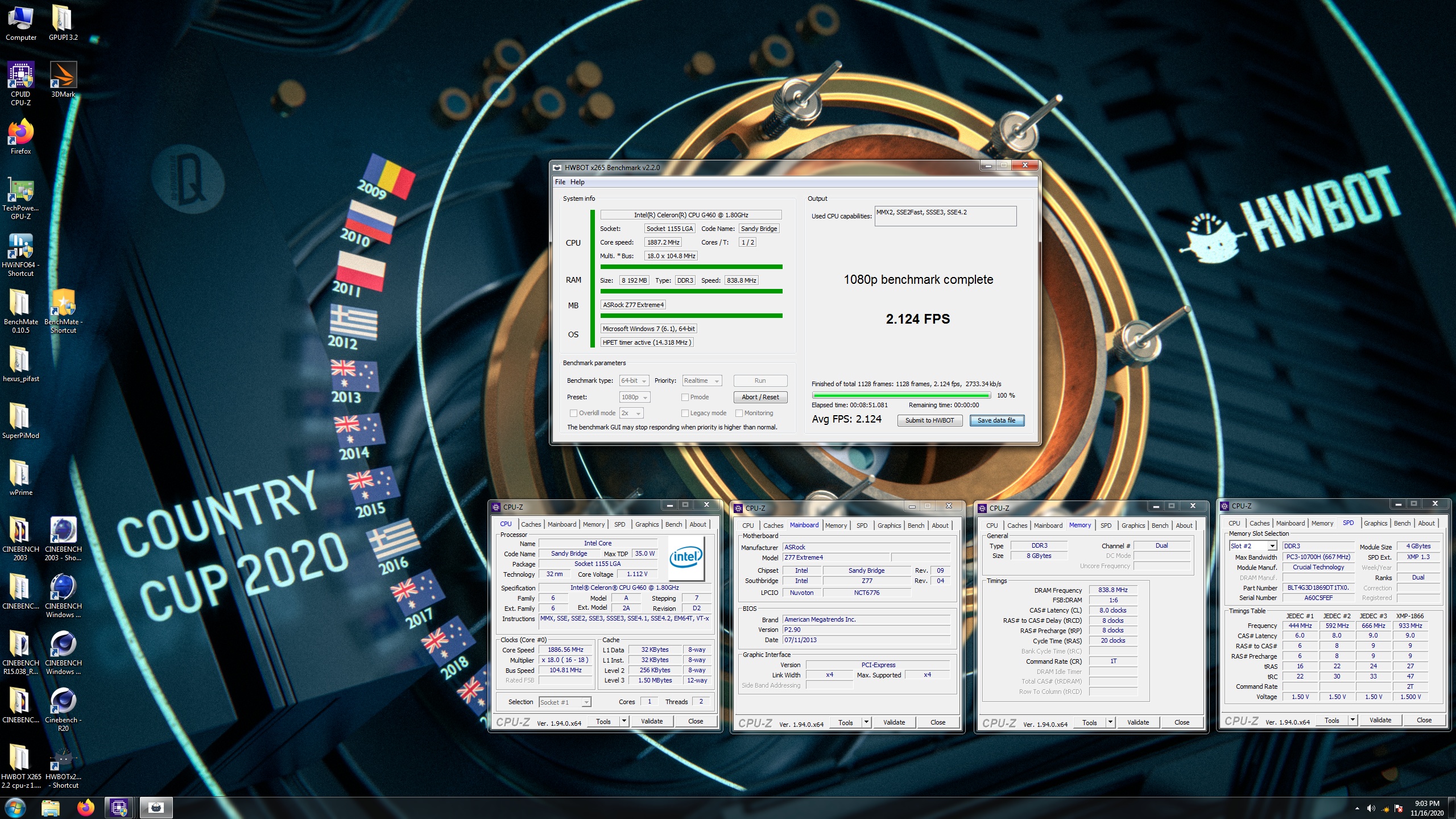Open the Preset 1080p dropdown
Viewport: 1456px width, 819px height.
point(634,397)
